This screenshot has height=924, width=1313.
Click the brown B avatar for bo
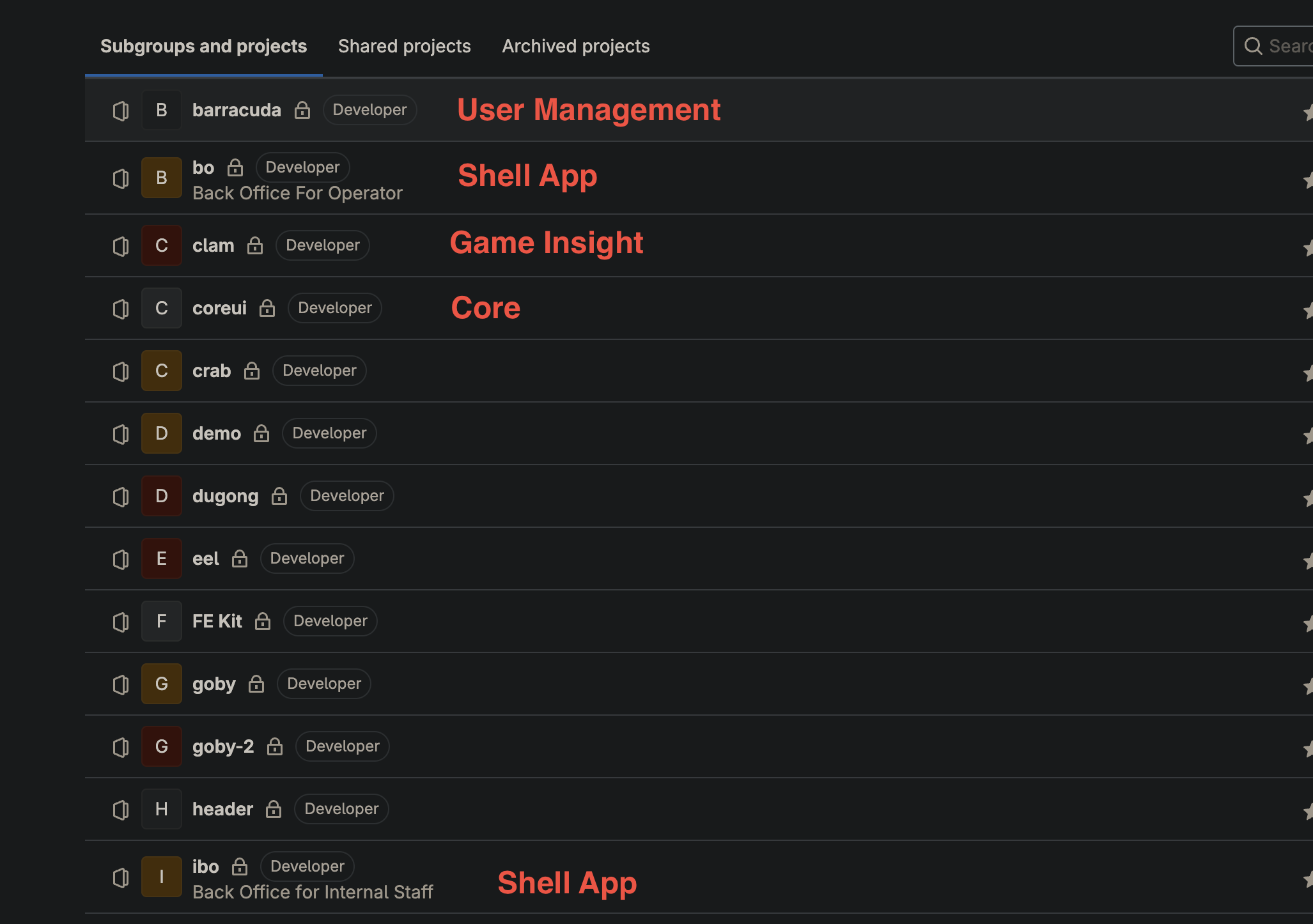162,178
